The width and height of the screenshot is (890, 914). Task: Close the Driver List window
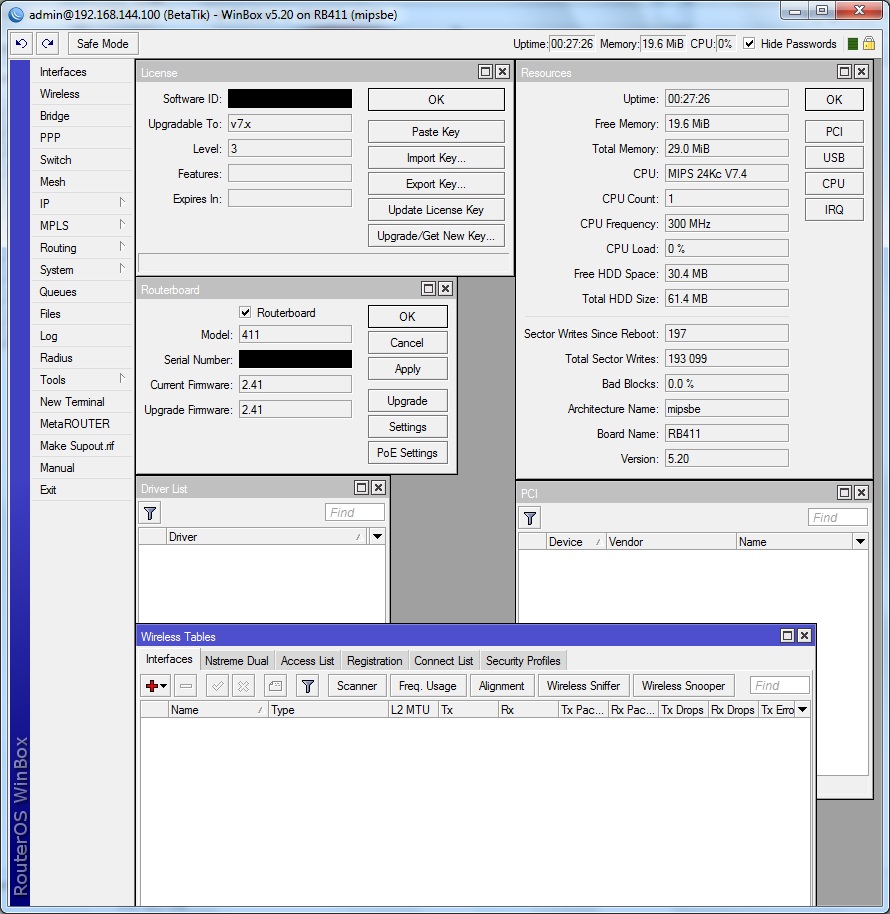378,488
